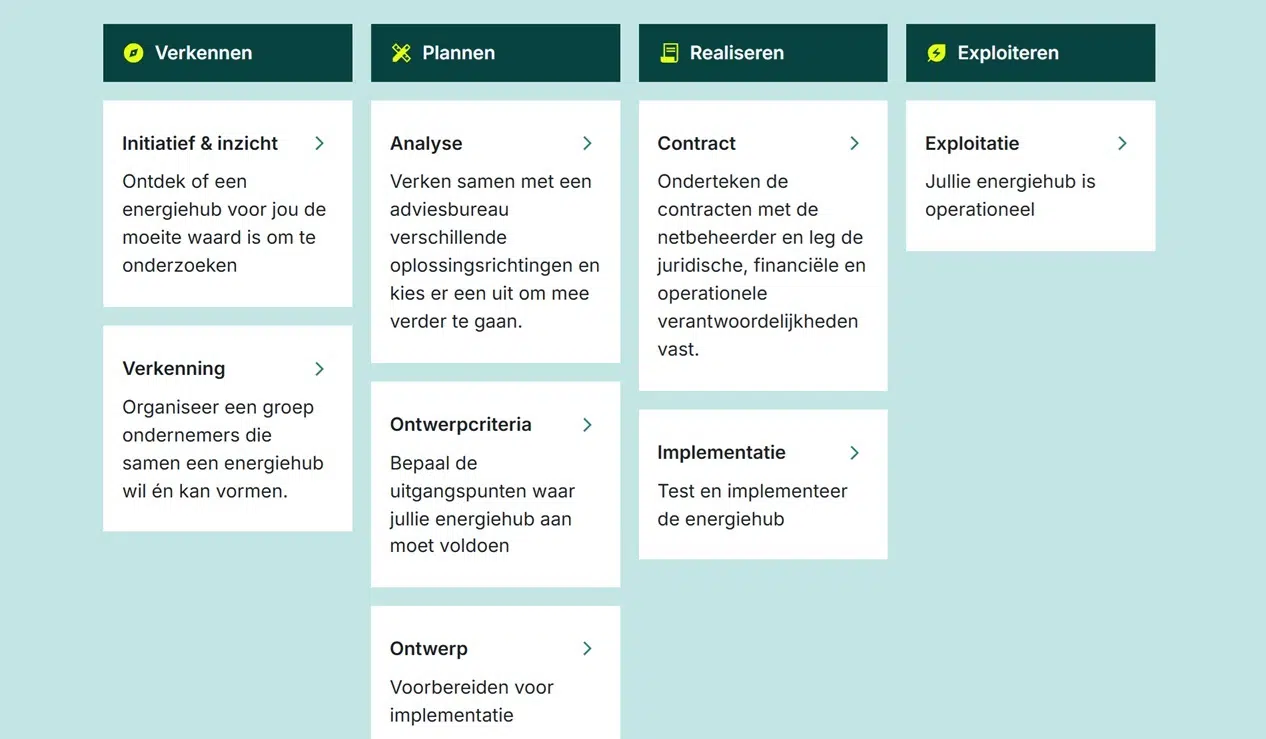Click the tools icon beside Plannen

[401, 53]
